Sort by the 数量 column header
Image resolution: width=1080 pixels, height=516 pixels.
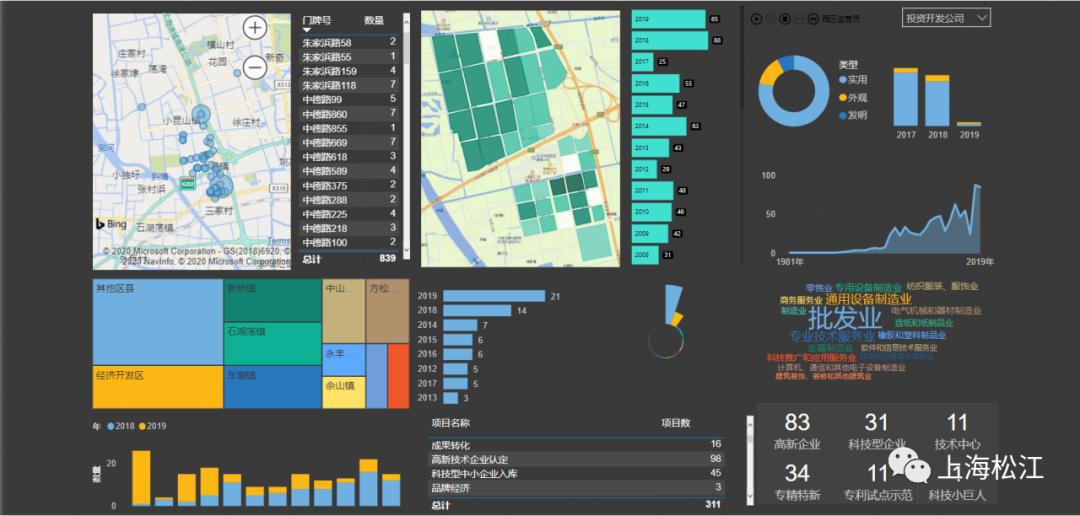[374, 21]
